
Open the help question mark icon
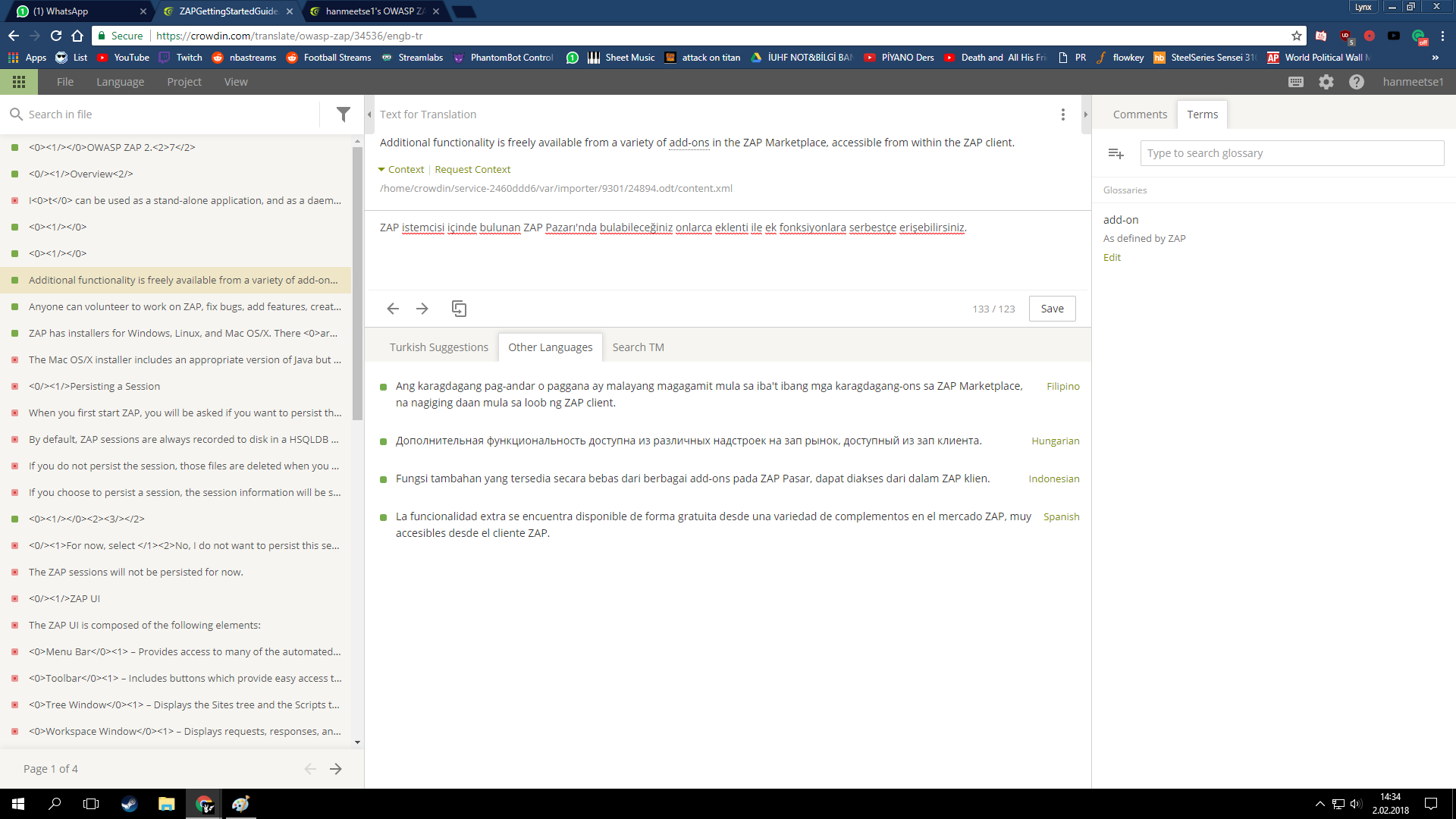[x=1357, y=82]
